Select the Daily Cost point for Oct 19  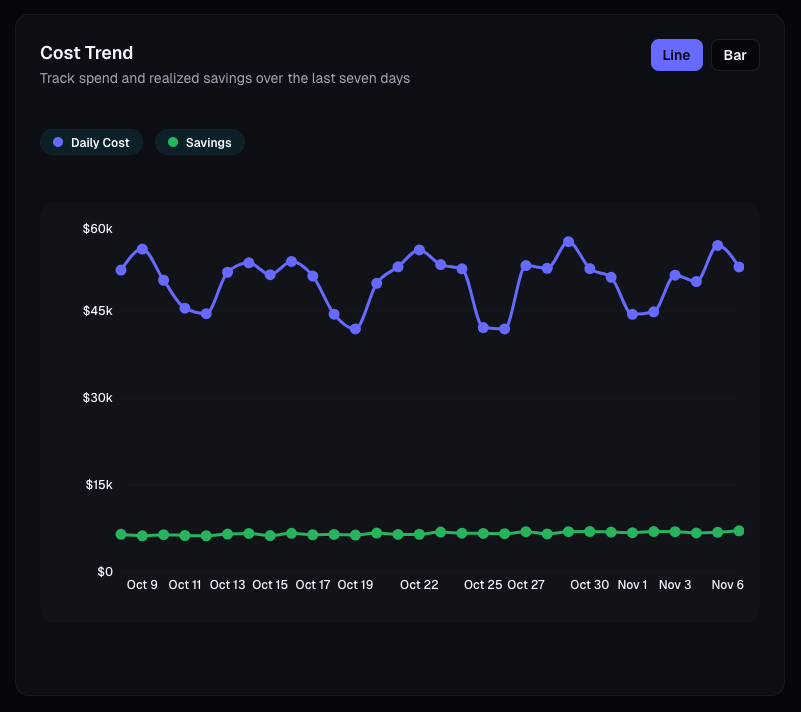point(355,329)
